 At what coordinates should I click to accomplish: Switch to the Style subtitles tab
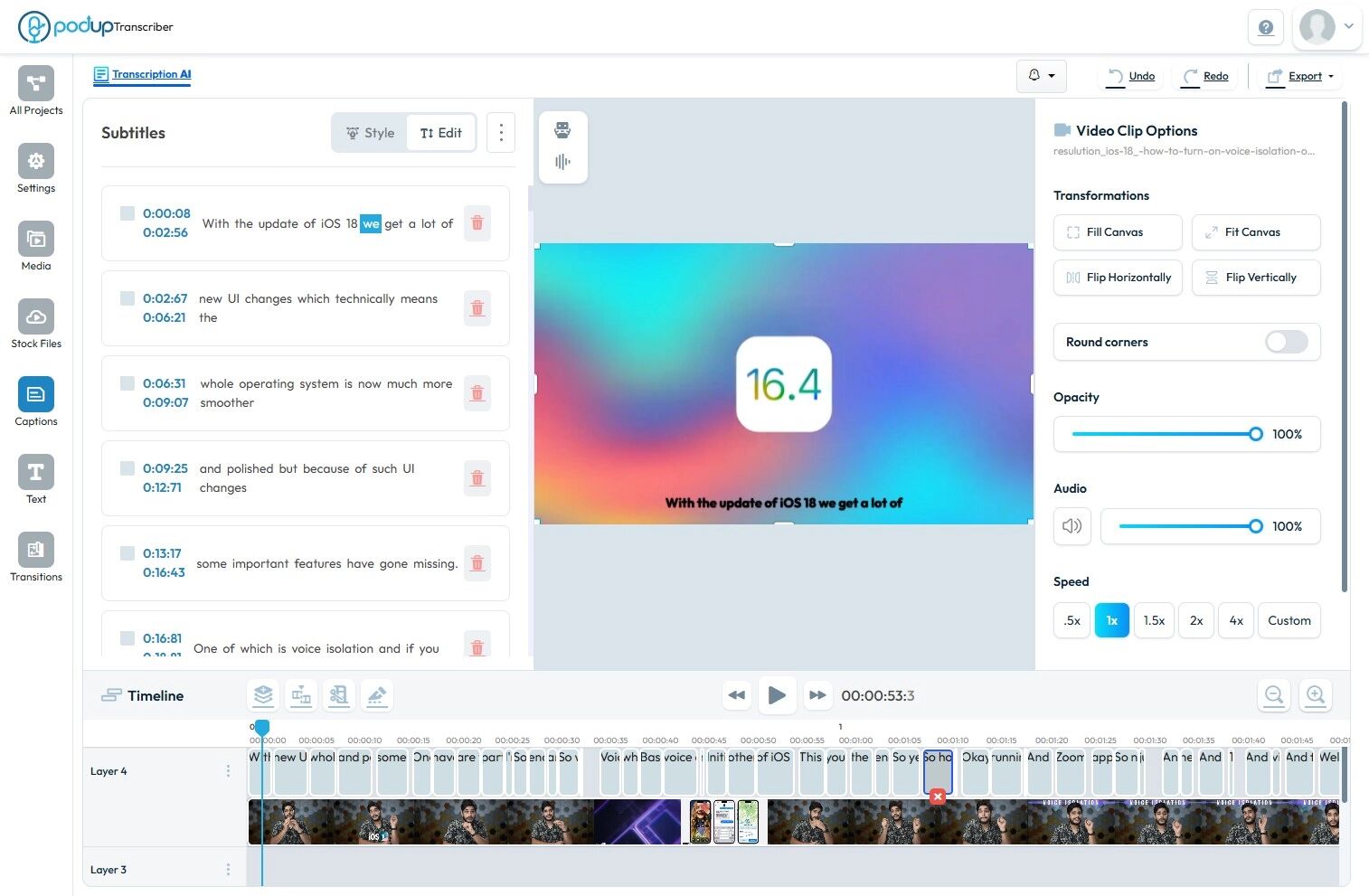[x=370, y=133]
